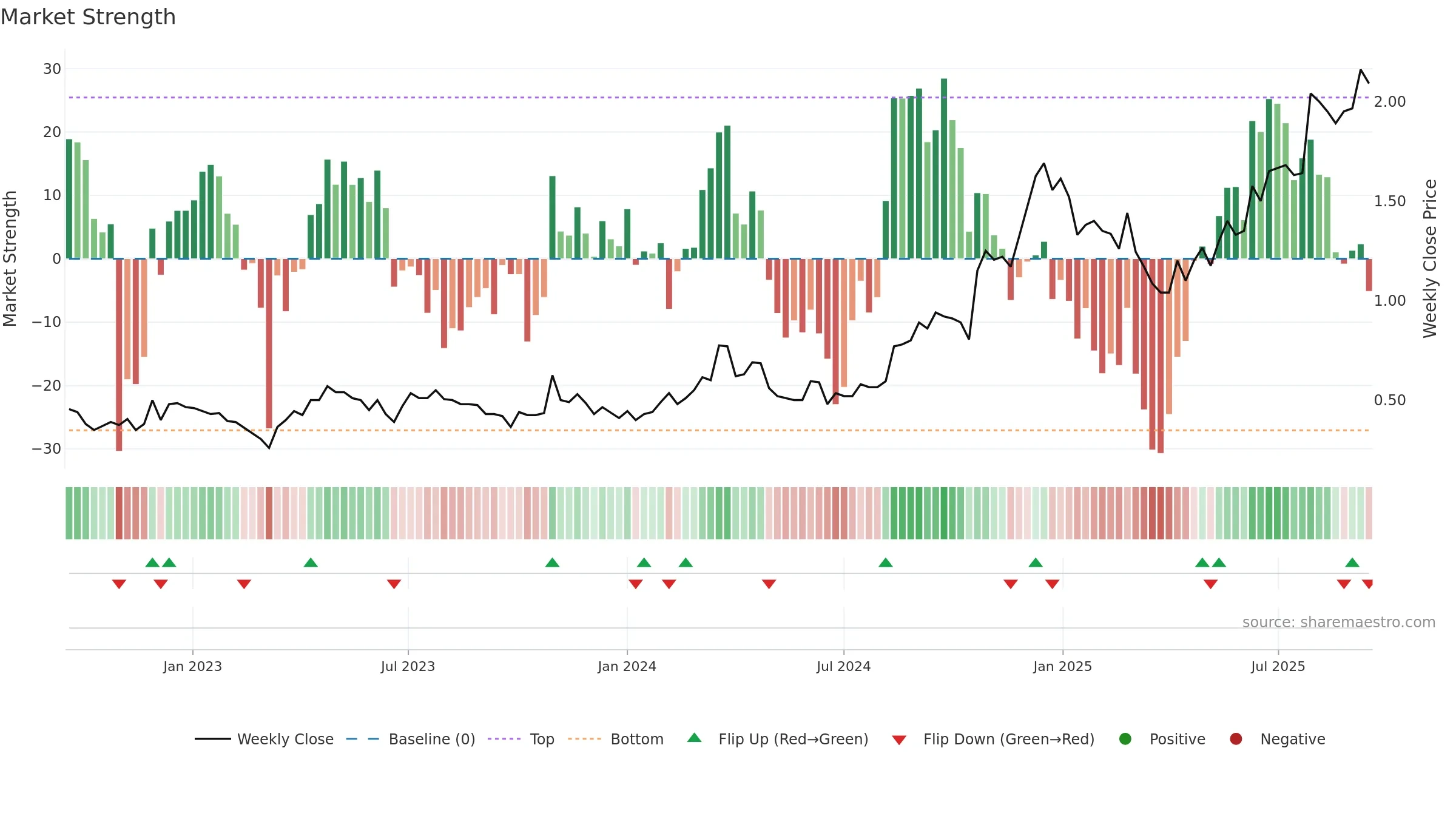This screenshot has height=819, width=1456.
Task: Click the −30 tick on Market Strength axis
Action: (47, 449)
